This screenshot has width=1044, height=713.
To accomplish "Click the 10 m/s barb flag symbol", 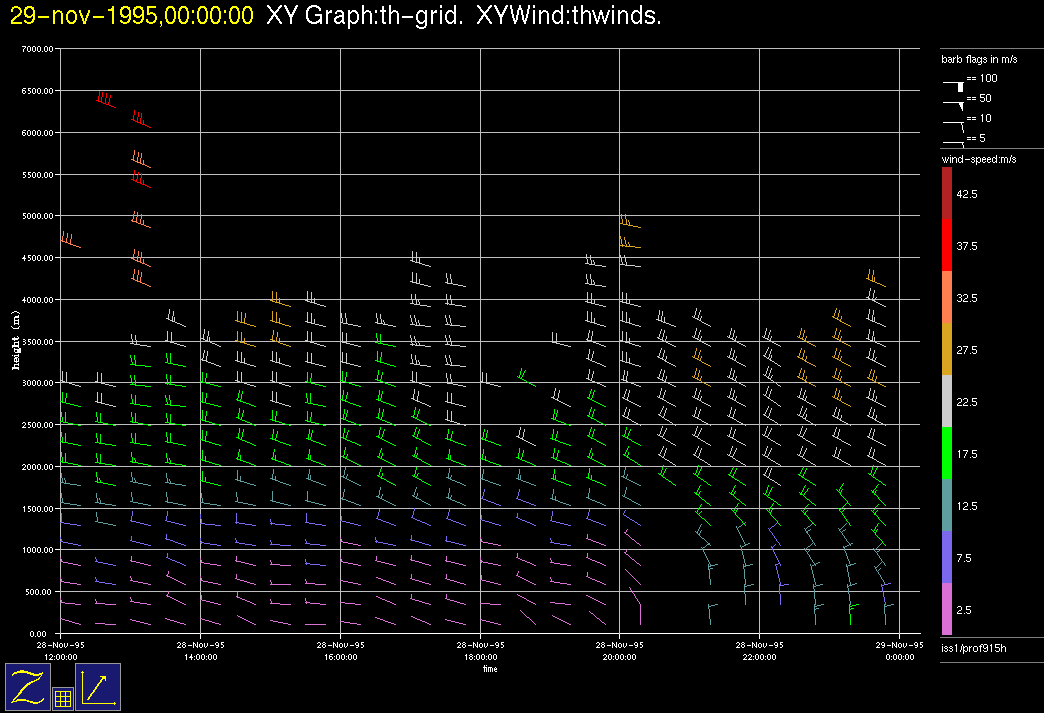I will pos(954,123).
